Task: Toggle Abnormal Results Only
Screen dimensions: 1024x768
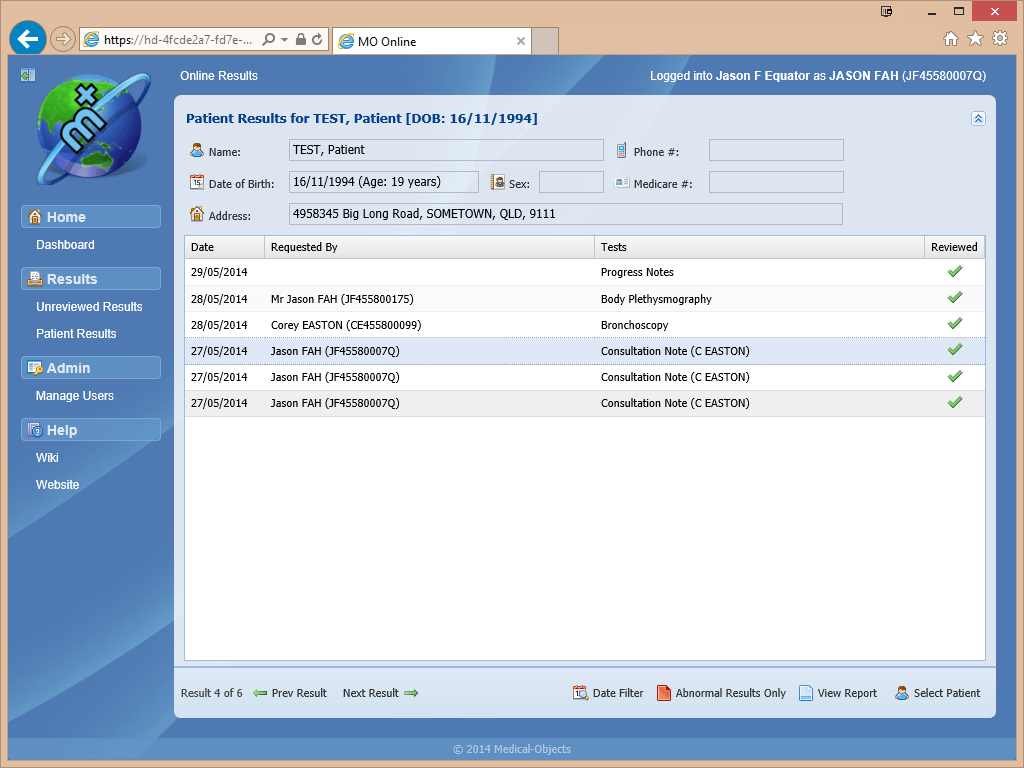Action: point(721,693)
